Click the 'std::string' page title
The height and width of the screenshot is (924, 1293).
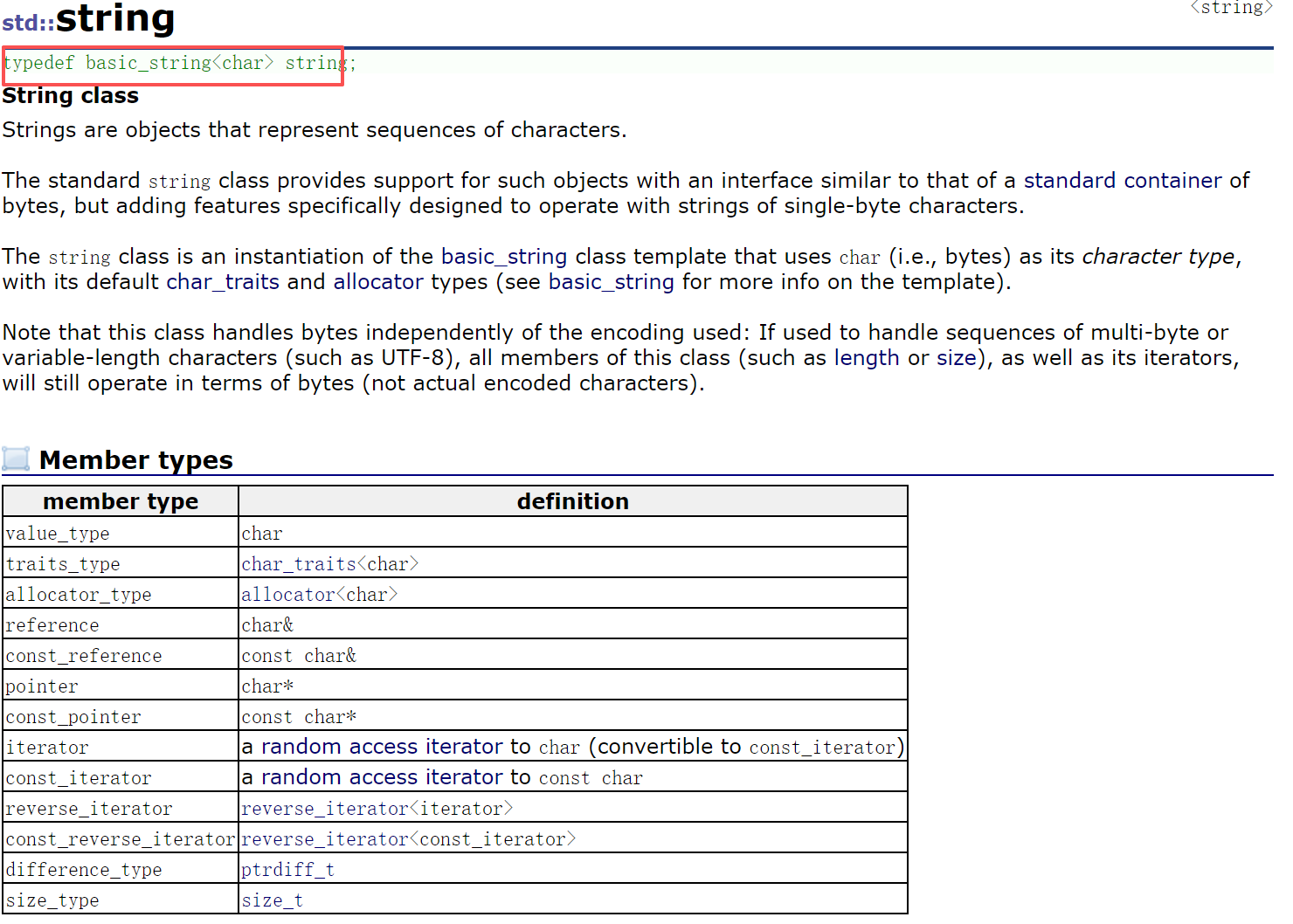coord(88,17)
